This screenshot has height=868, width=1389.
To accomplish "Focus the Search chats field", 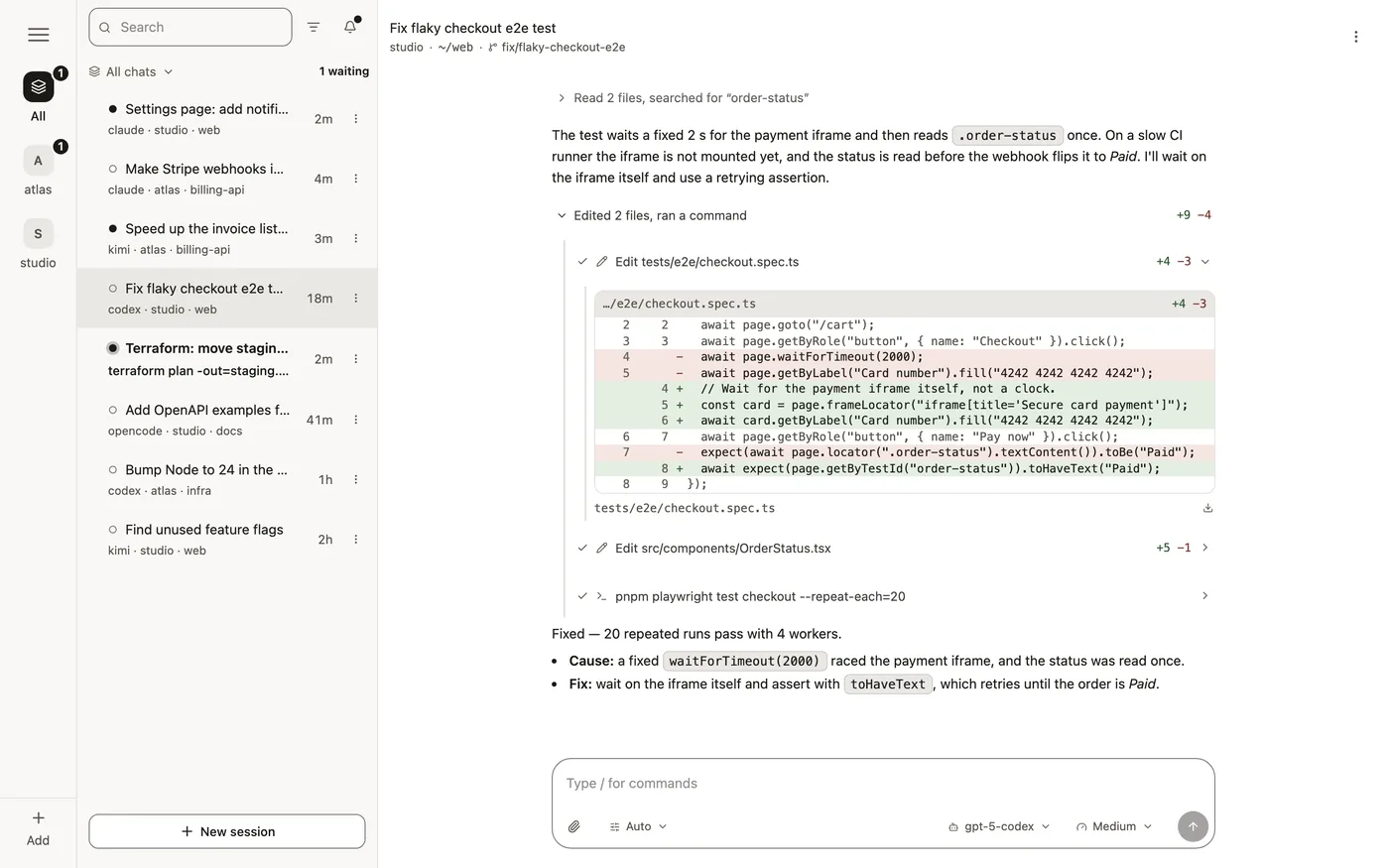I will (190, 27).
